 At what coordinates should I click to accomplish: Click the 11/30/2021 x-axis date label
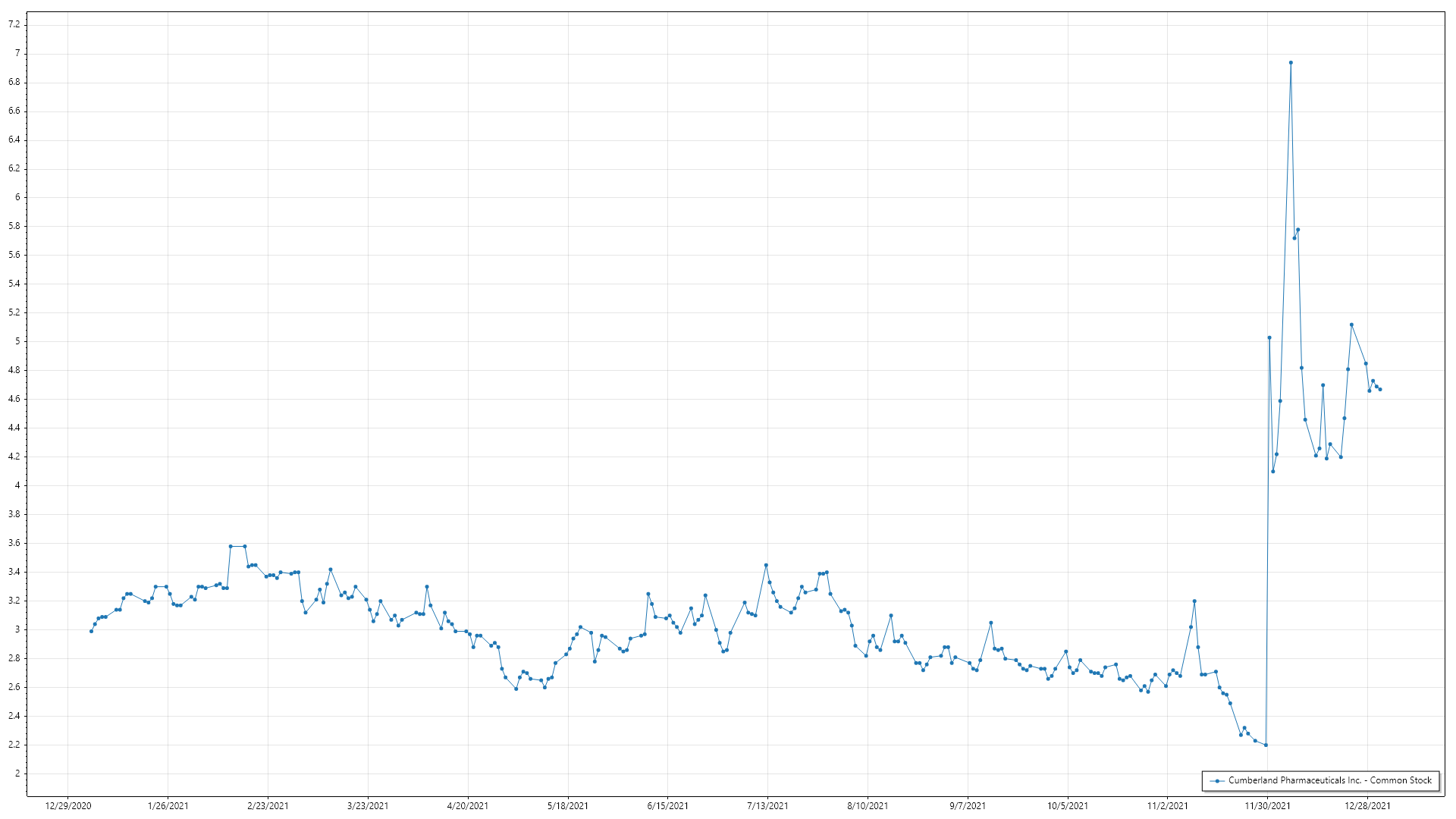pyautogui.click(x=1267, y=806)
